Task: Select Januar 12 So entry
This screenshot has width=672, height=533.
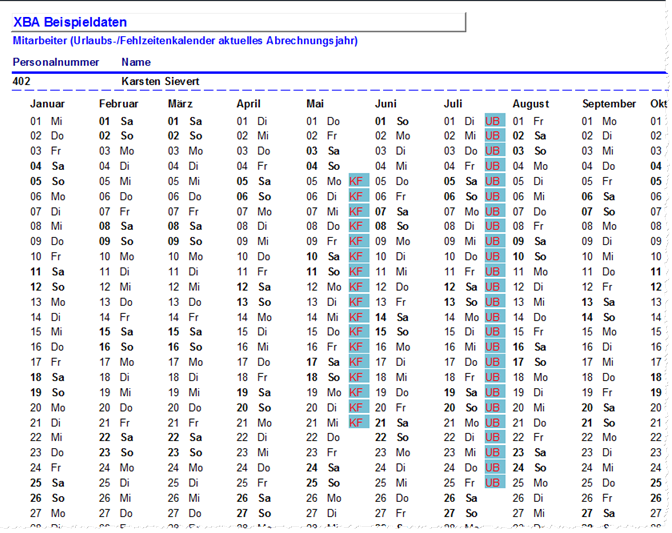Action: (47, 287)
